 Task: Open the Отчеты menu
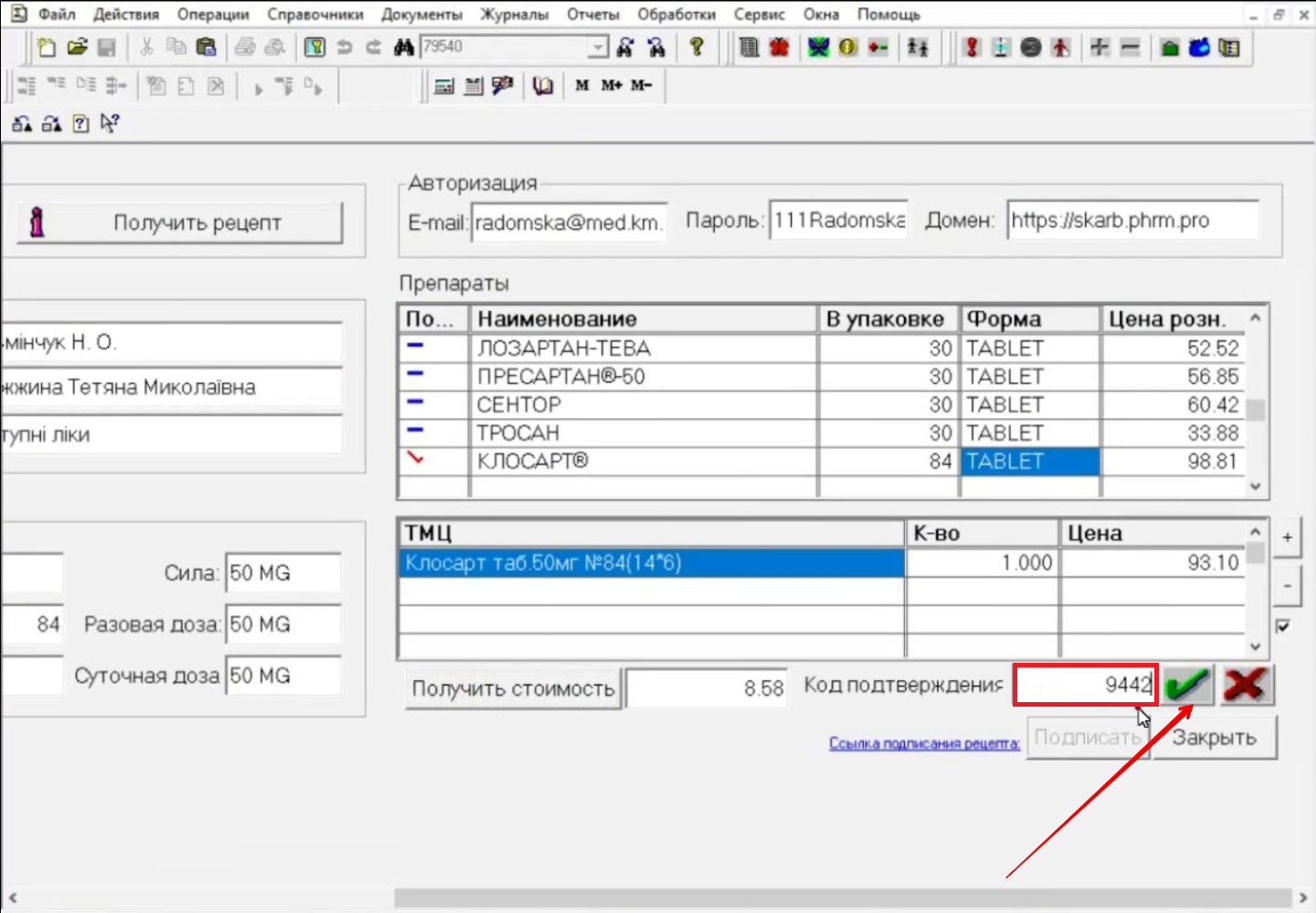[593, 15]
